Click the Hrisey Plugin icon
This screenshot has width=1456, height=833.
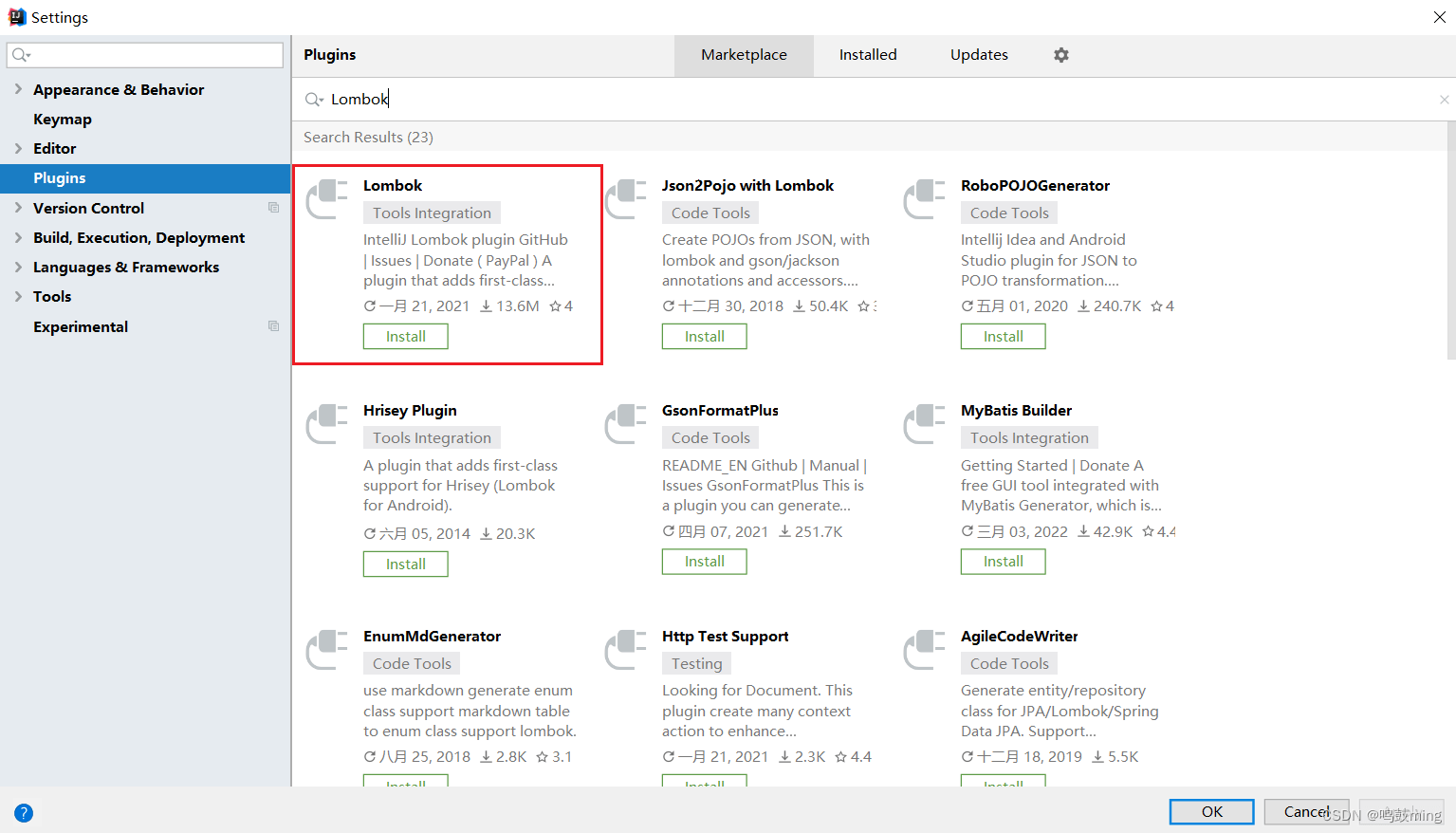[x=327, y=423]
